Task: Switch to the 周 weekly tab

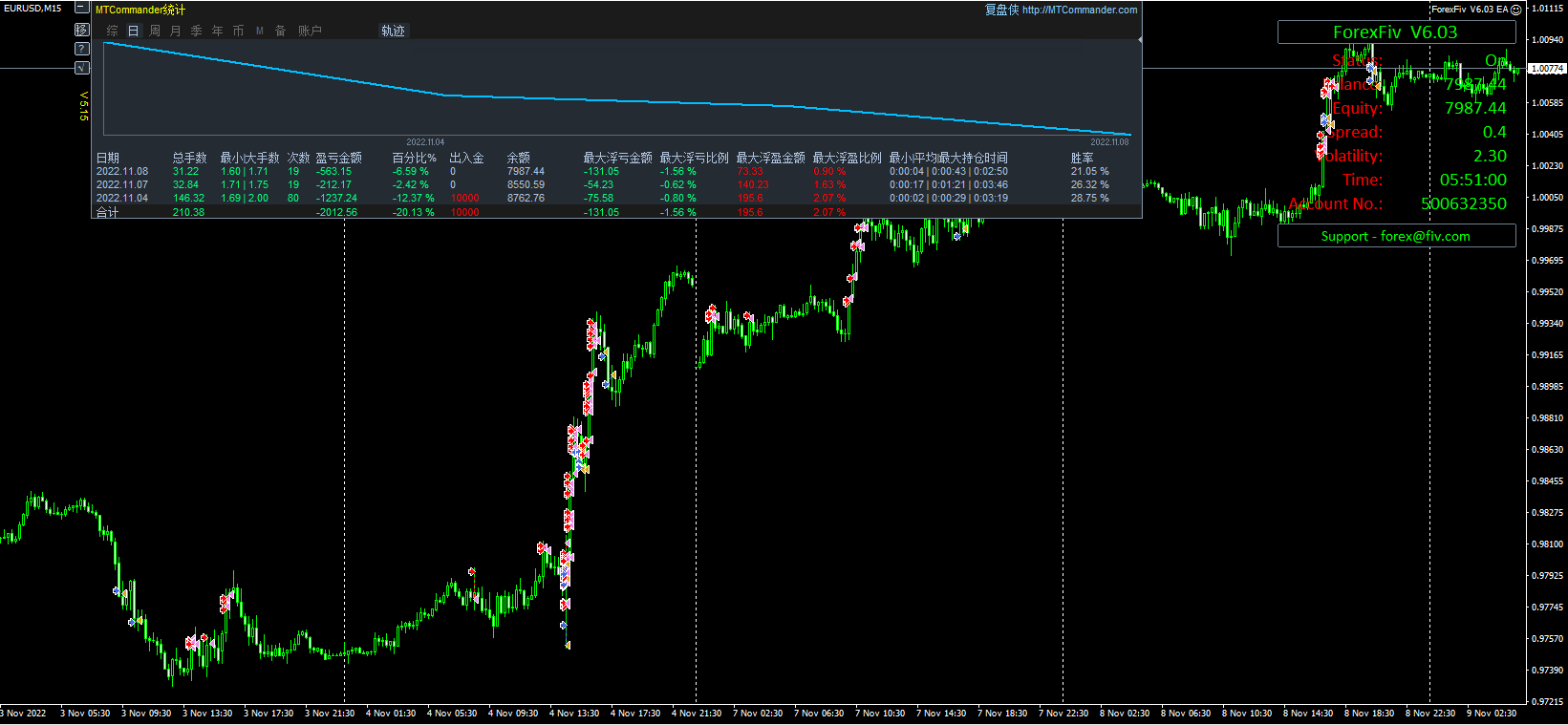Action: tap(155, 31)
